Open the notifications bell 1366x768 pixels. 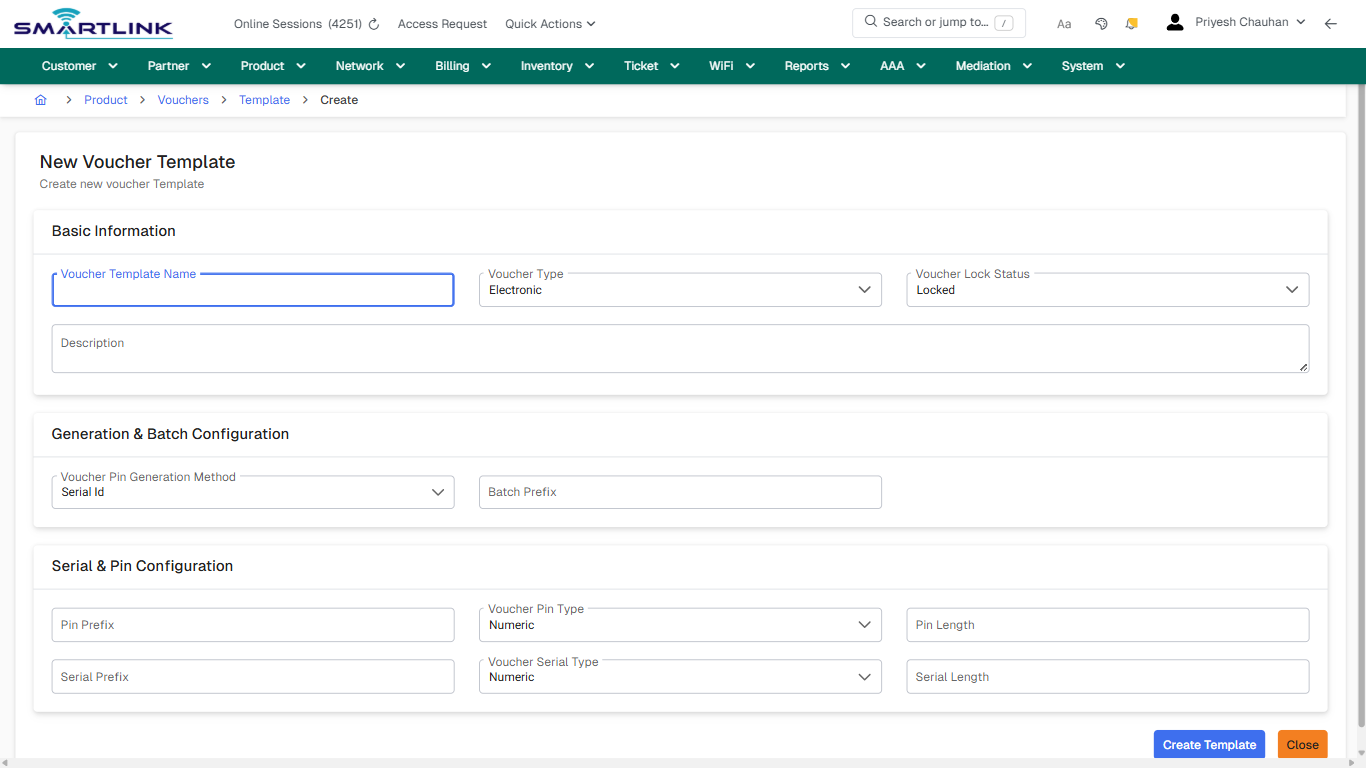pos(1131,22)
